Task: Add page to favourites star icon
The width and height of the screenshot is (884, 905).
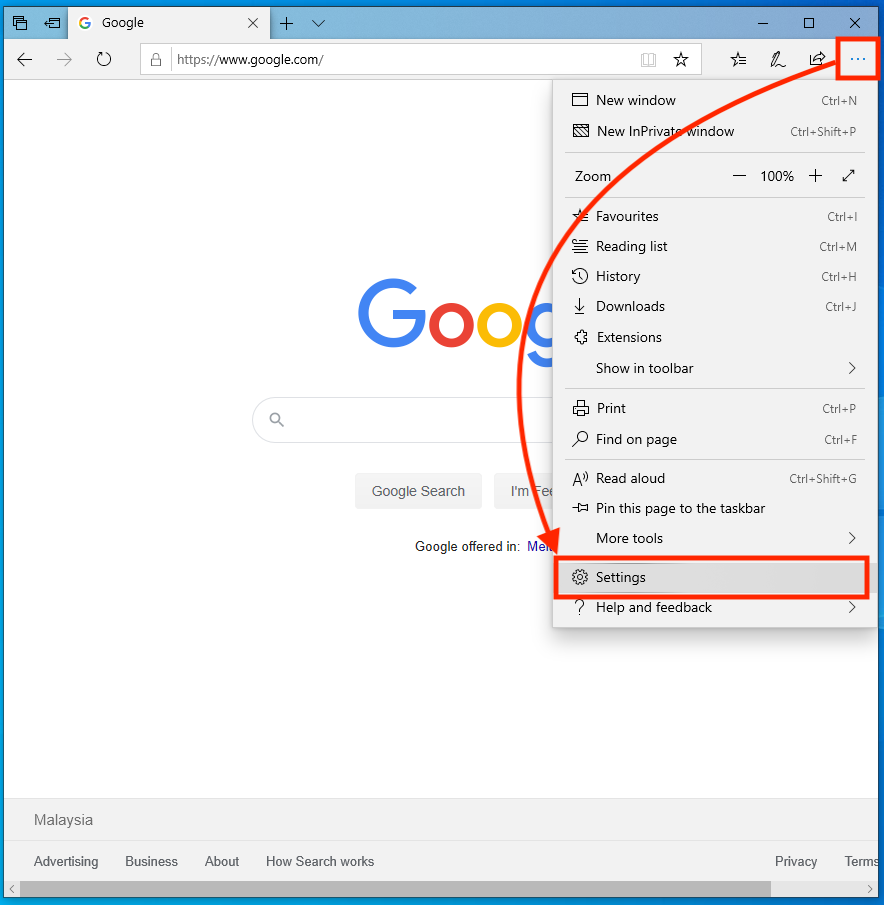Action: [x=681, y=60]
